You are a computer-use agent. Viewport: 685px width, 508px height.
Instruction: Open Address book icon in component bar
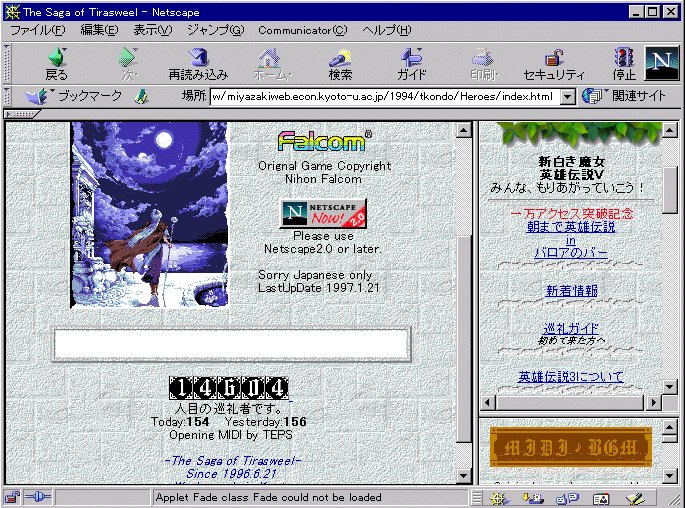601,498
